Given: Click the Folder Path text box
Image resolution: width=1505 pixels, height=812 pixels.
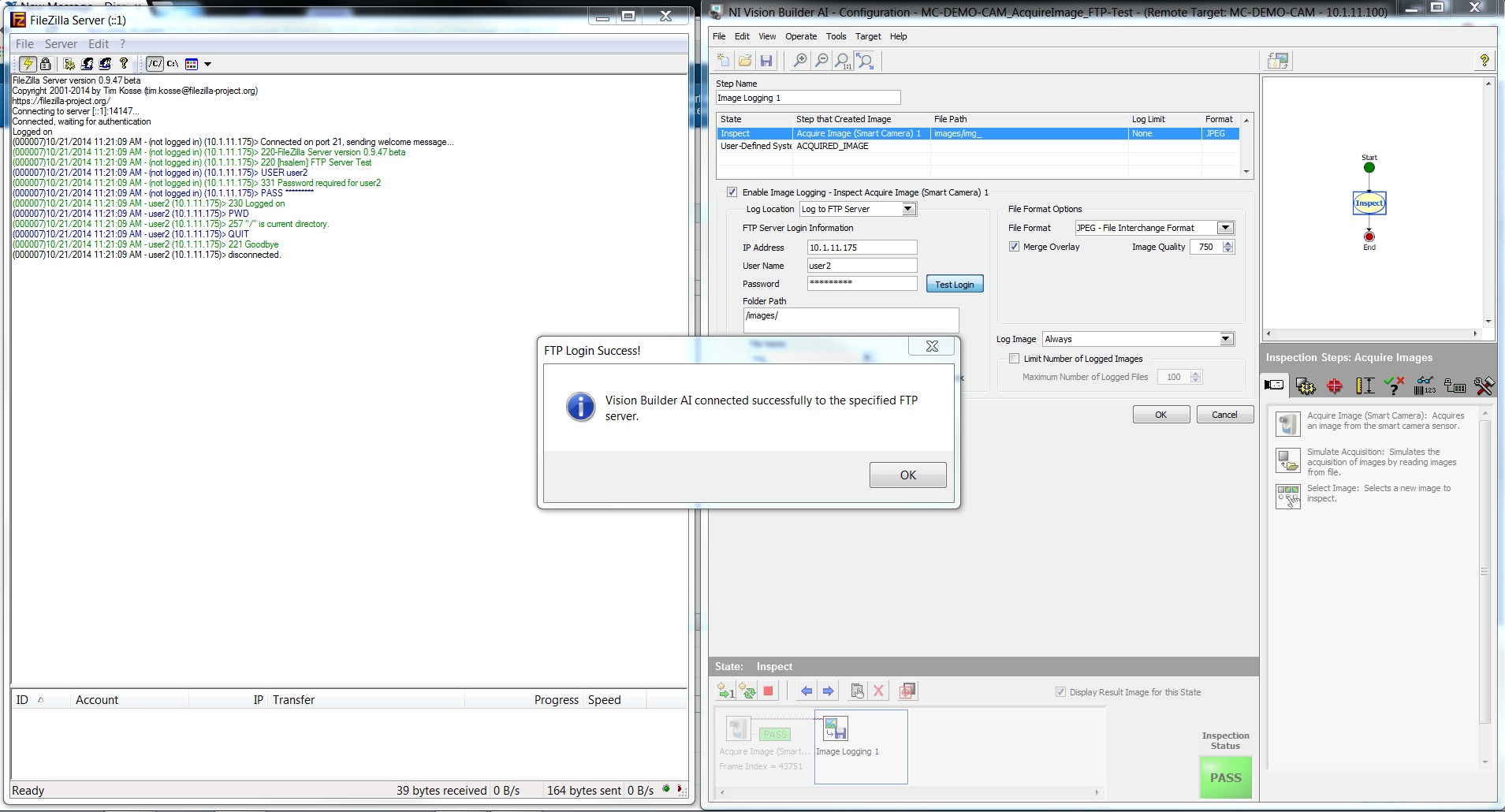Looking at the screenshot, I should click(851, 320).
